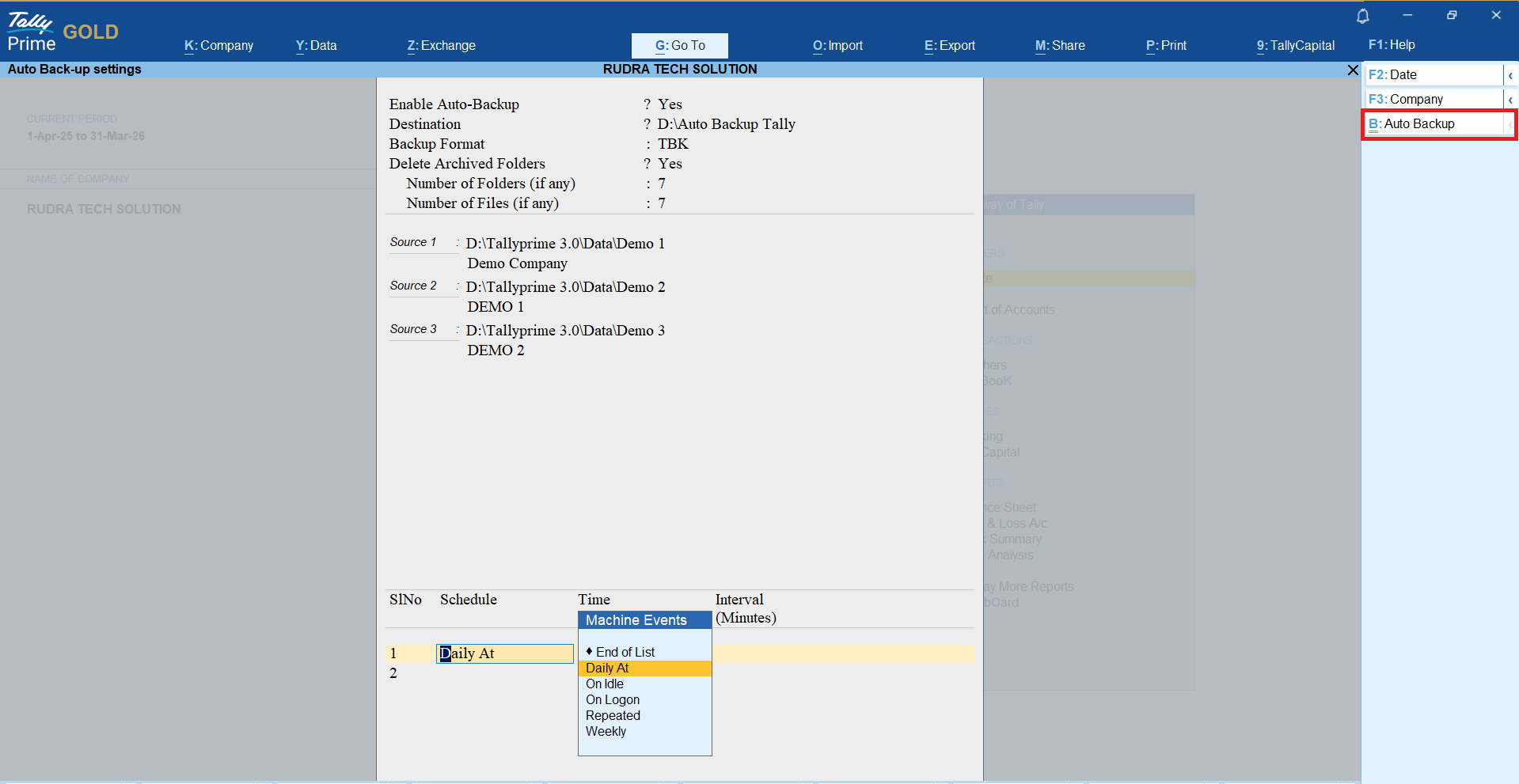Select Weekly from Machine Events list
The height and width of the screenshot is (784, 1519).
click(x=606, y=732)
